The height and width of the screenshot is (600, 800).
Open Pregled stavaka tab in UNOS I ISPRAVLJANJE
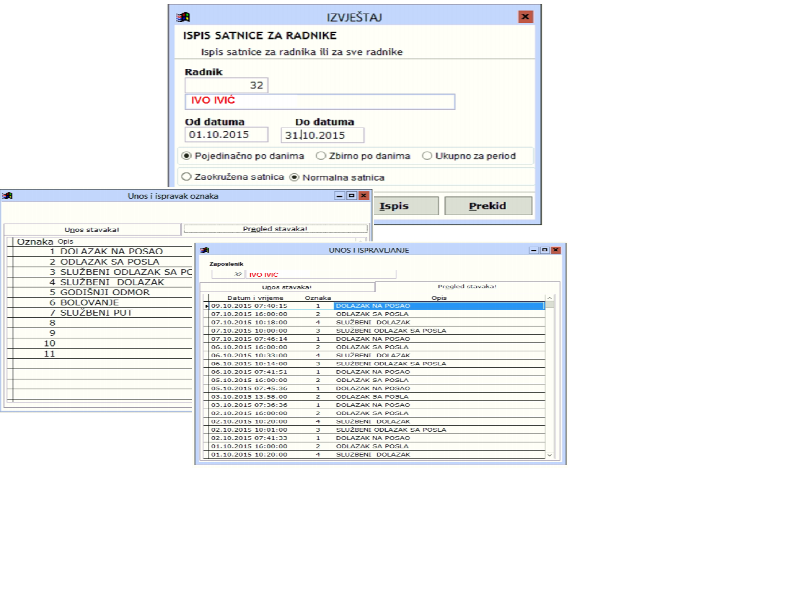pyautogui.click(x=463, y=286)
